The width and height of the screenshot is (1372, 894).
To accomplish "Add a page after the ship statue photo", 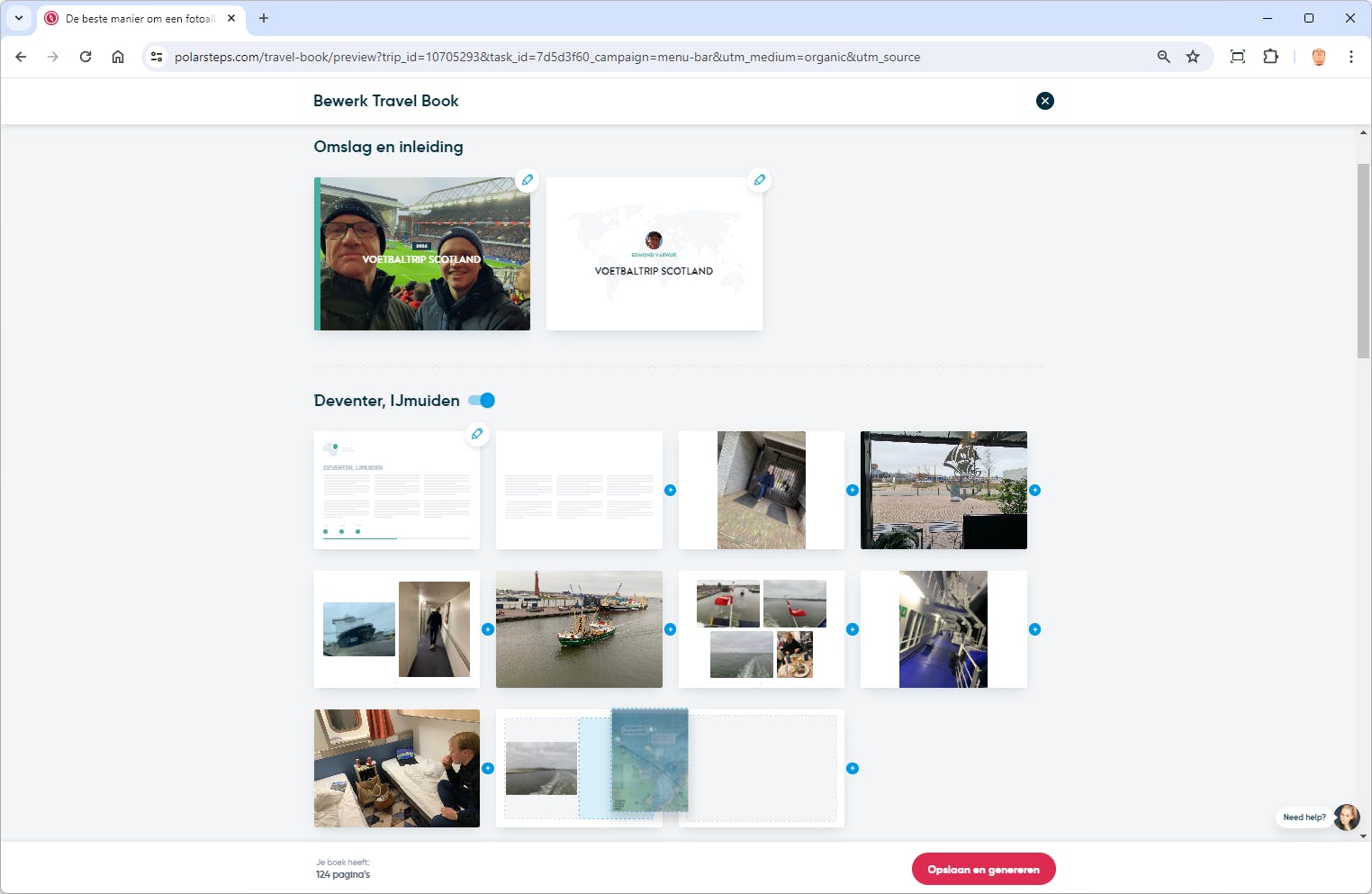I will [x=1034, y=491].
